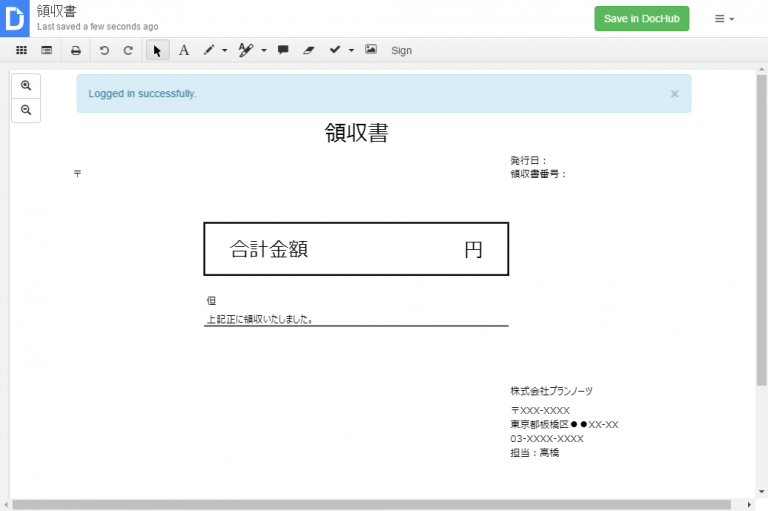Open the Sign menu

(x=401, y=50)
